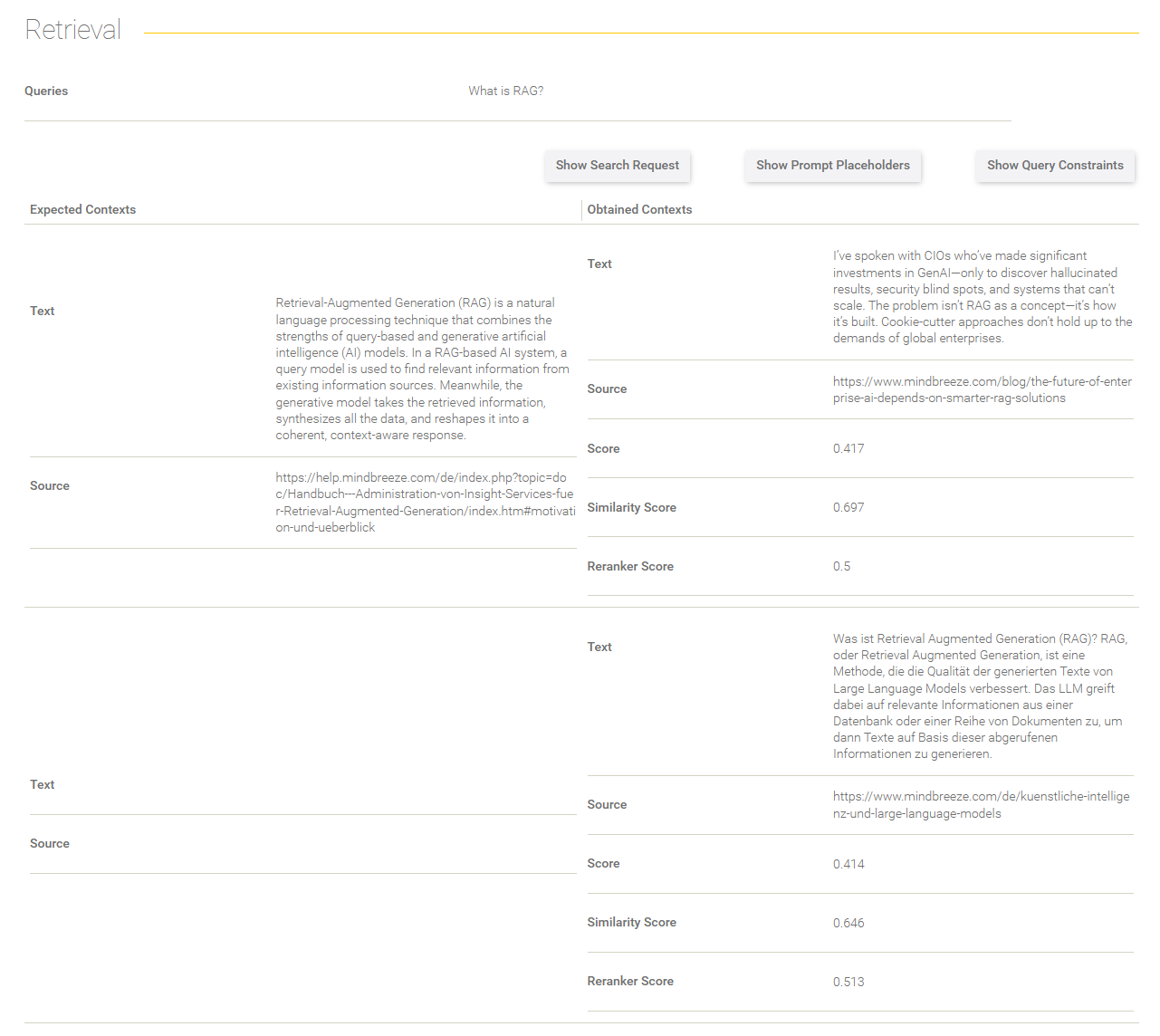Click the Obtained Contexts column header
This screenshot has width=1160, height=1036.
coord(639,209)
